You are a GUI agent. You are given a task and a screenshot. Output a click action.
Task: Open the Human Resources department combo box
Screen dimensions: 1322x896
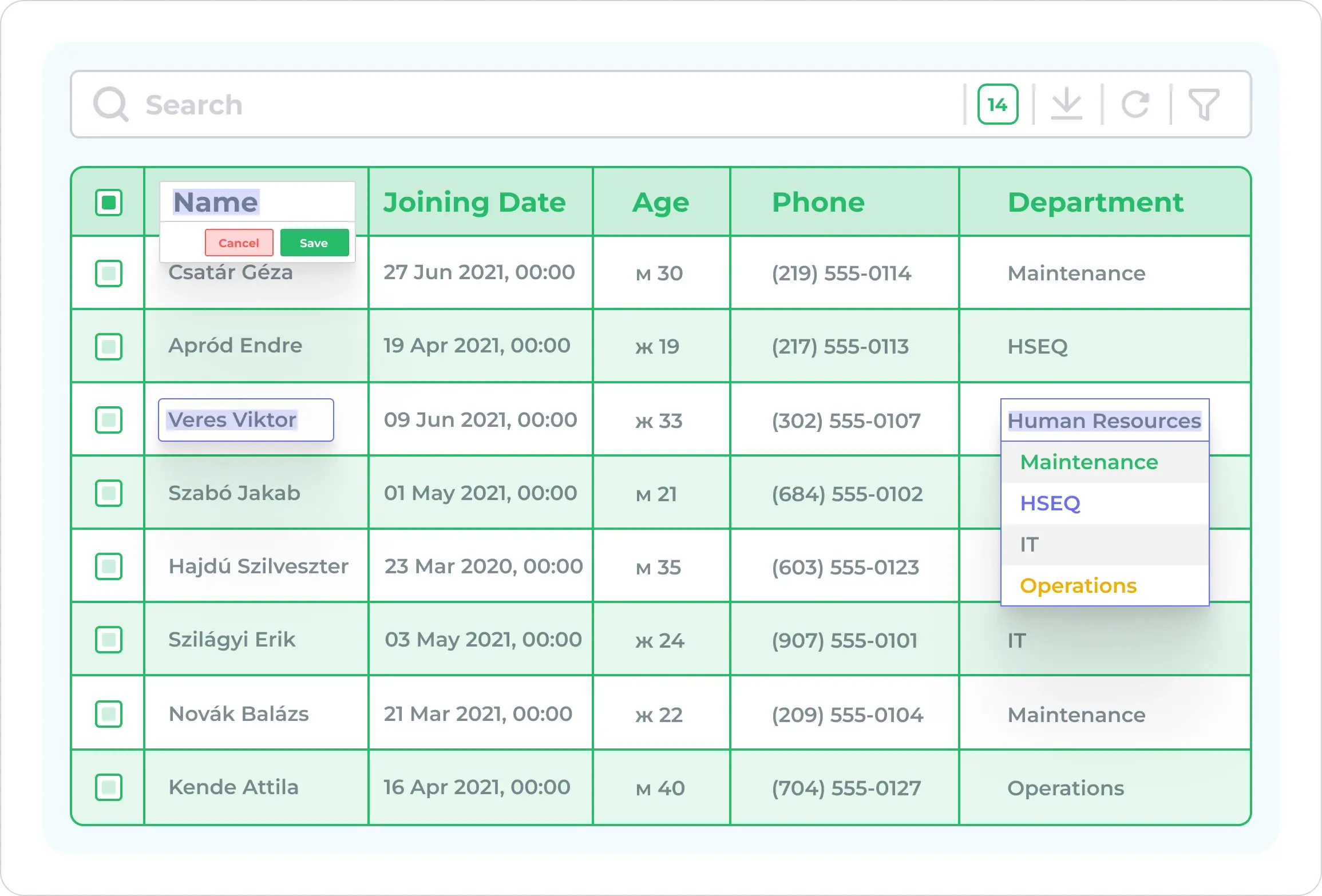click(x=1105, y=421)
